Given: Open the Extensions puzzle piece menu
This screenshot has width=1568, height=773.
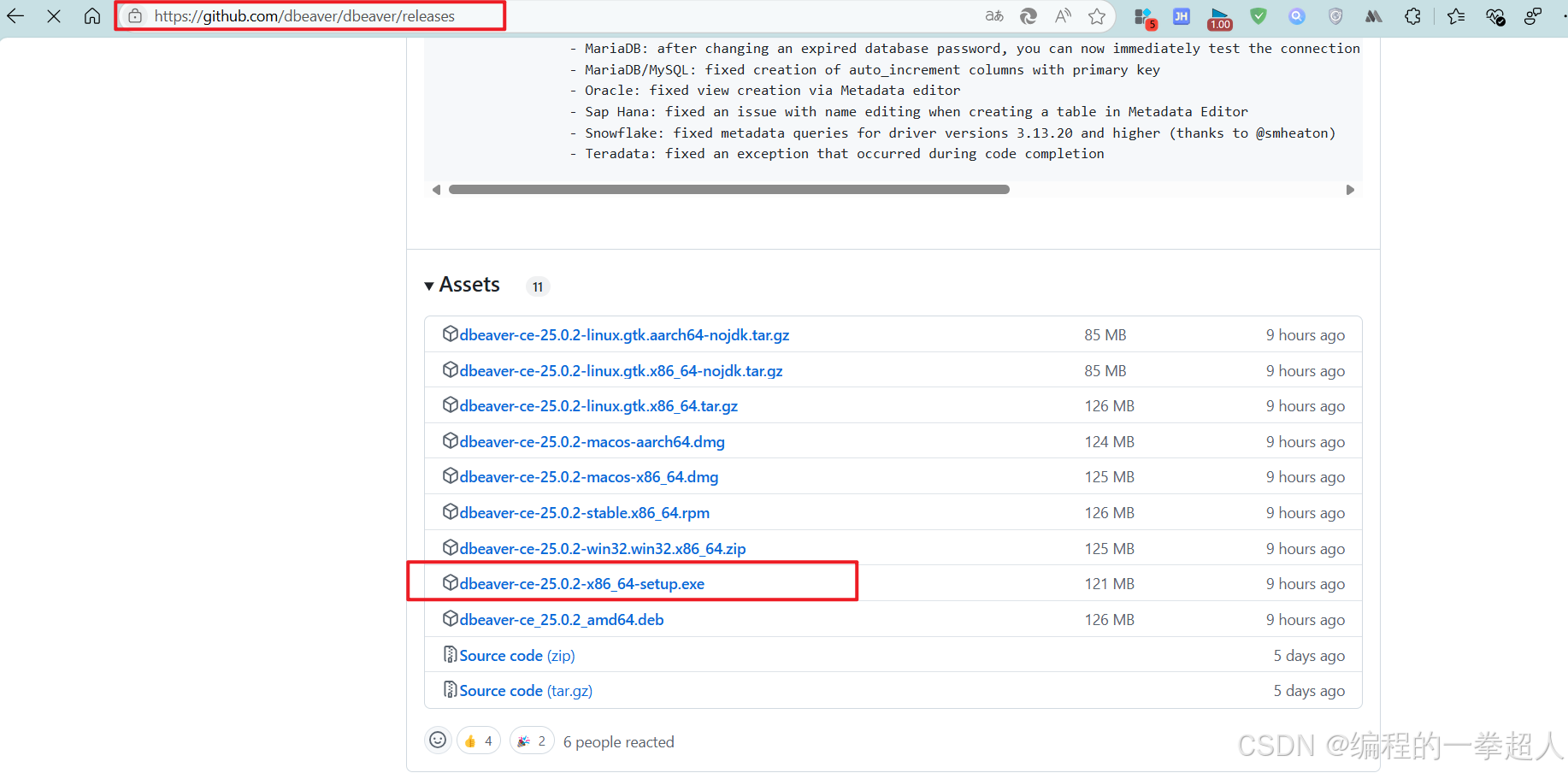Looking at the screenshot, I should 1412,16.
